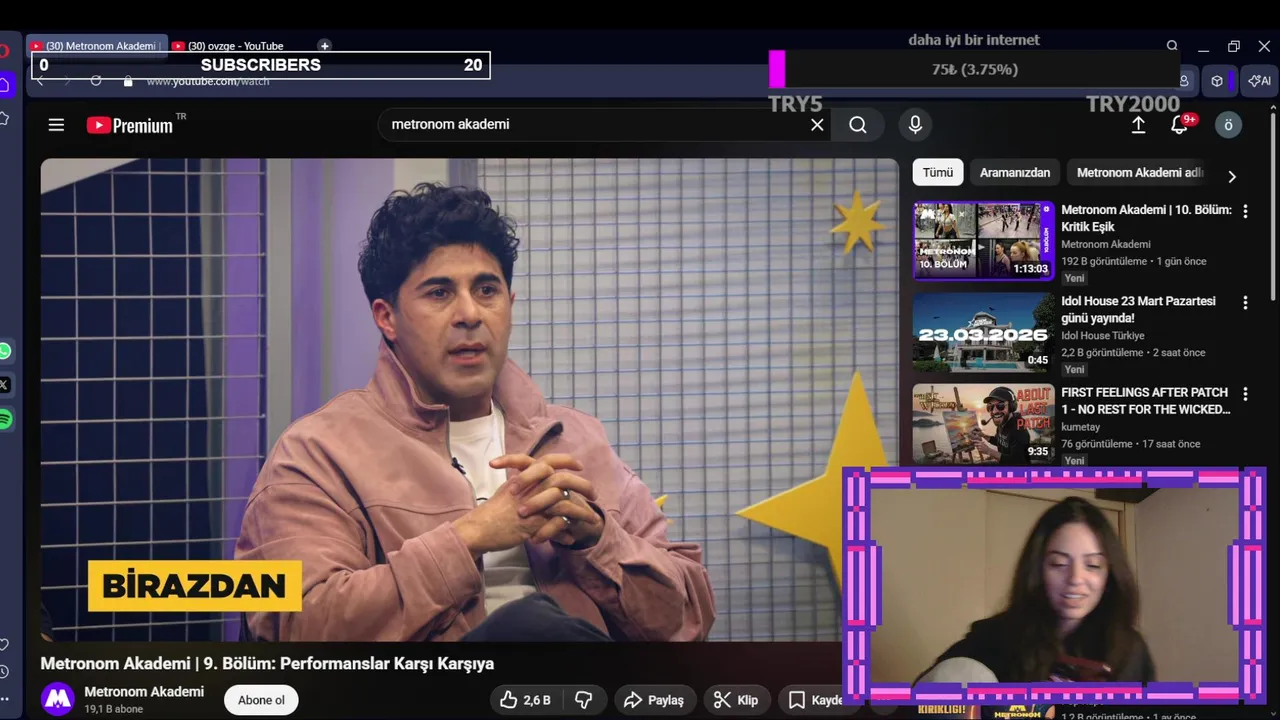
Task: Clear the search box text
Action: click(817, 125)
